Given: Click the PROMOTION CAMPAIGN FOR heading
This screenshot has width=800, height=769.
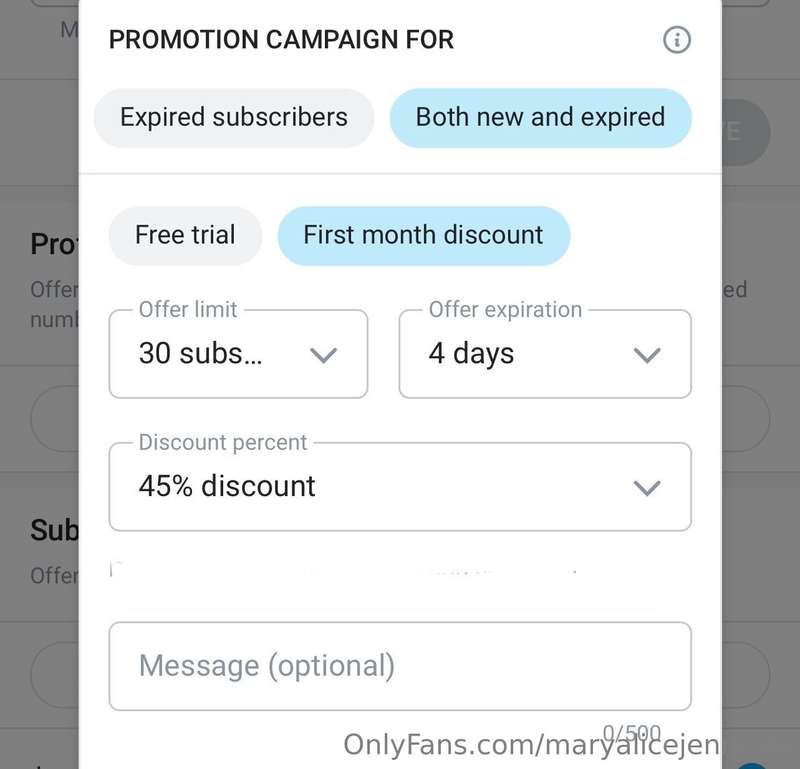Looking at the screenshot, I should point(281,40).
